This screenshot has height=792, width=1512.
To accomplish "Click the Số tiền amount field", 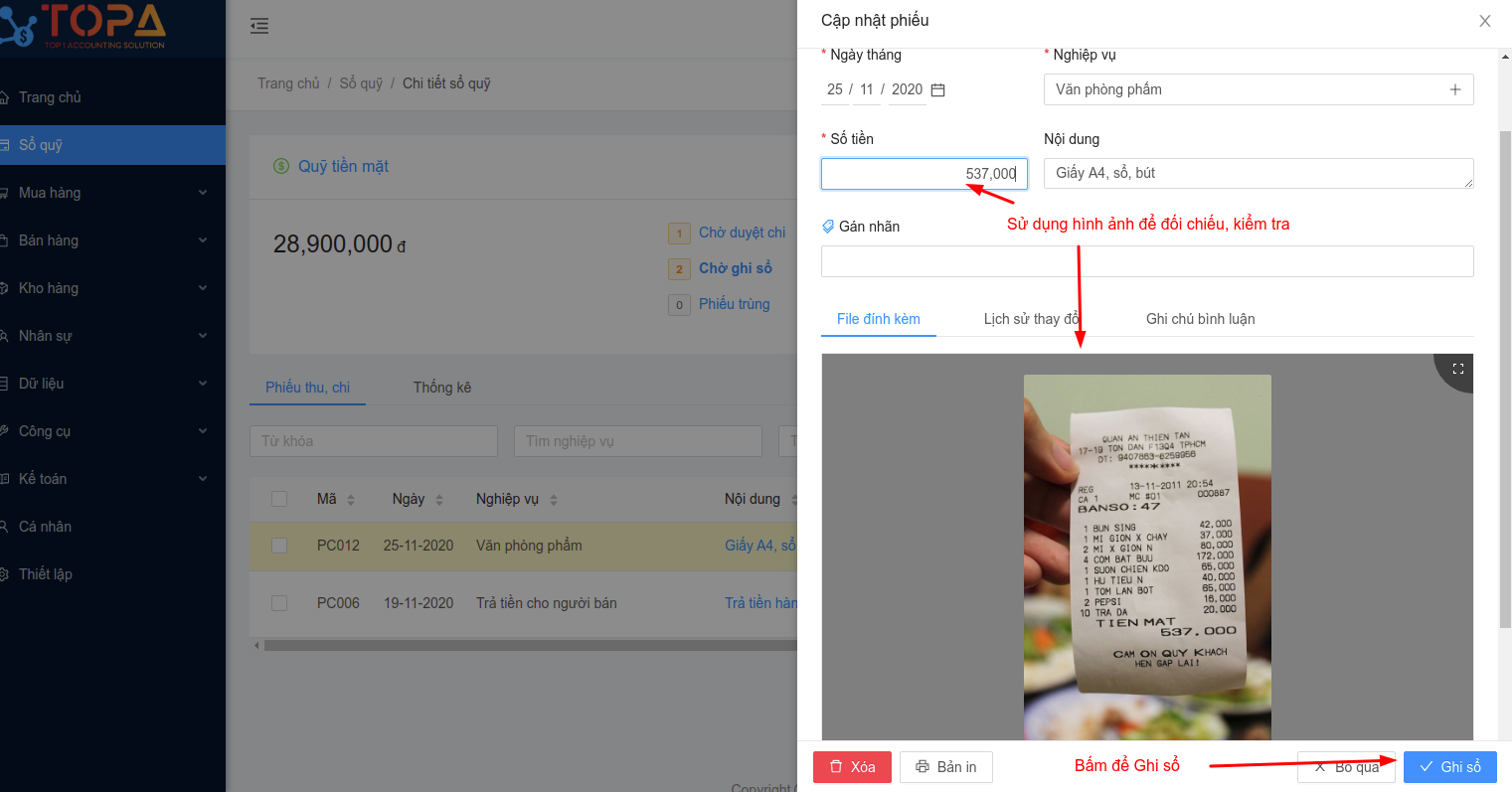I will 924,174.
